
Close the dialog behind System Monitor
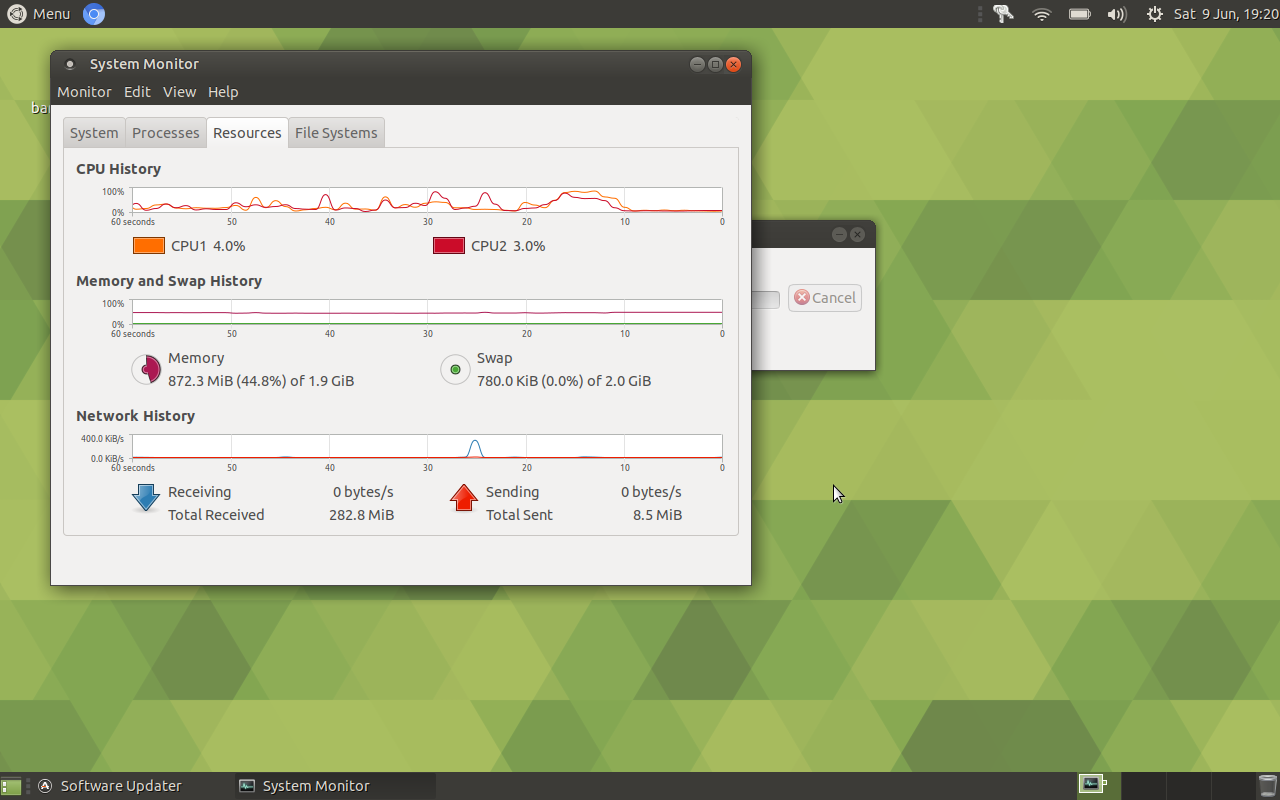click(x=857, y=234)
